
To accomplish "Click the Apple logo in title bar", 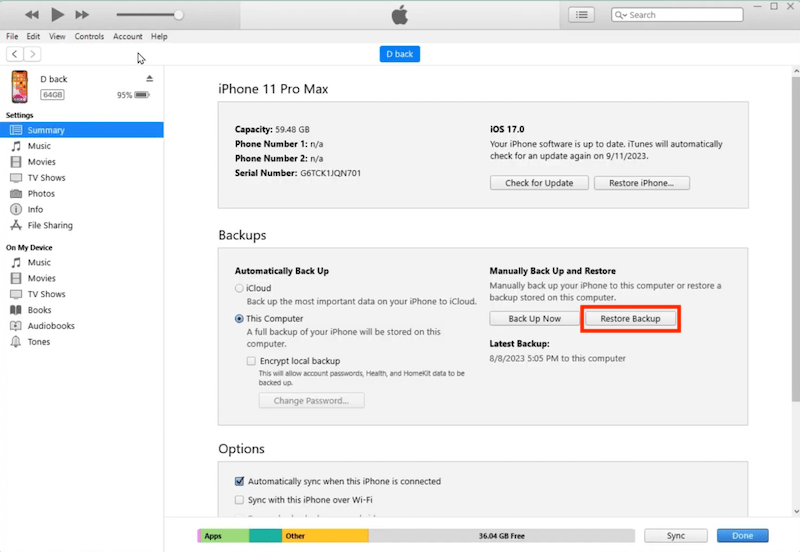I will 399,15.
